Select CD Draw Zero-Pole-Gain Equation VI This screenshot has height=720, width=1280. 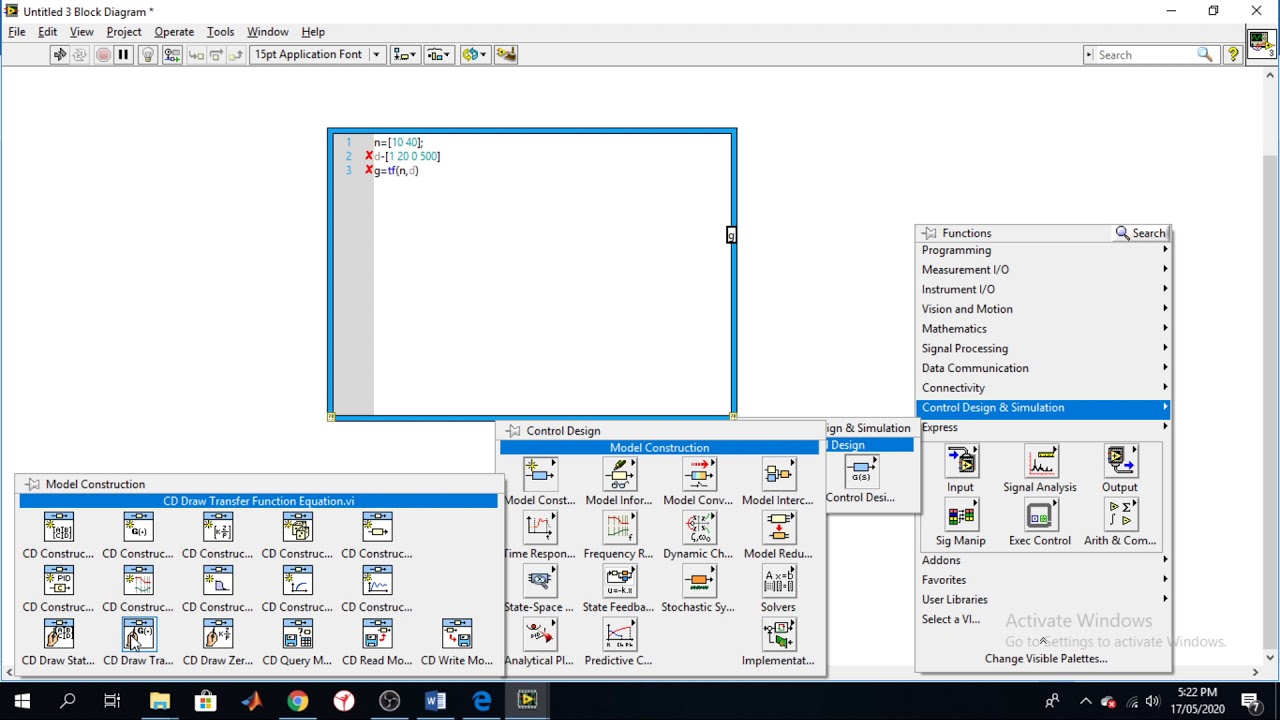point(218,635)
